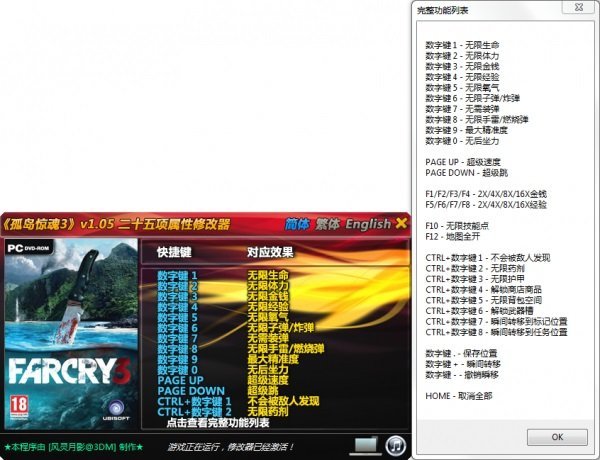Click 无后坐力 in trainer list
Image resolution: width=600 pixels, height=460 pixels.
click(x=267, y=370)
